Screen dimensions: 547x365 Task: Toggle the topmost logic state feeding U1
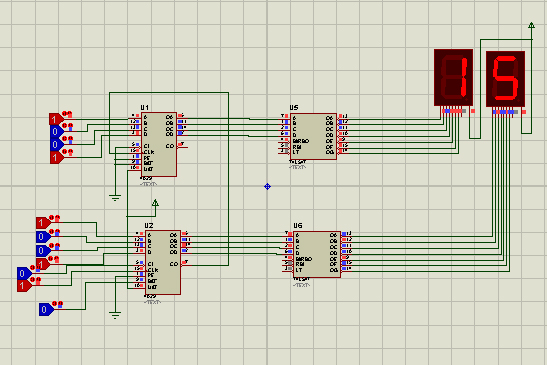click(x=56, y=119)
